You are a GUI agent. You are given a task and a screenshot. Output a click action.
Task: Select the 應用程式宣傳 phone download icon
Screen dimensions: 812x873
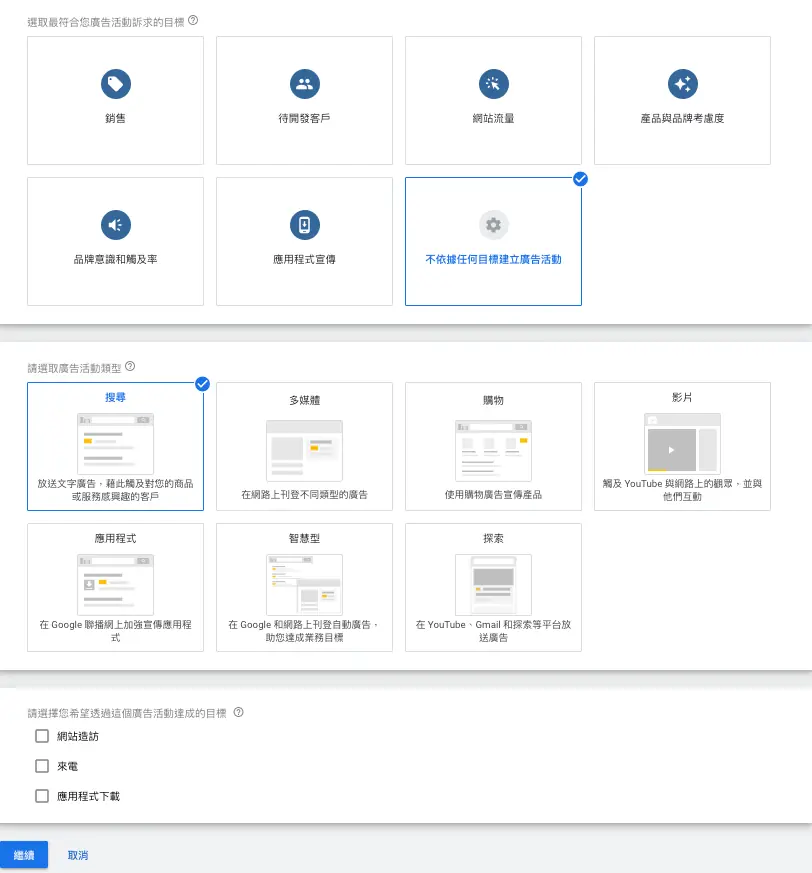[305, 225]
